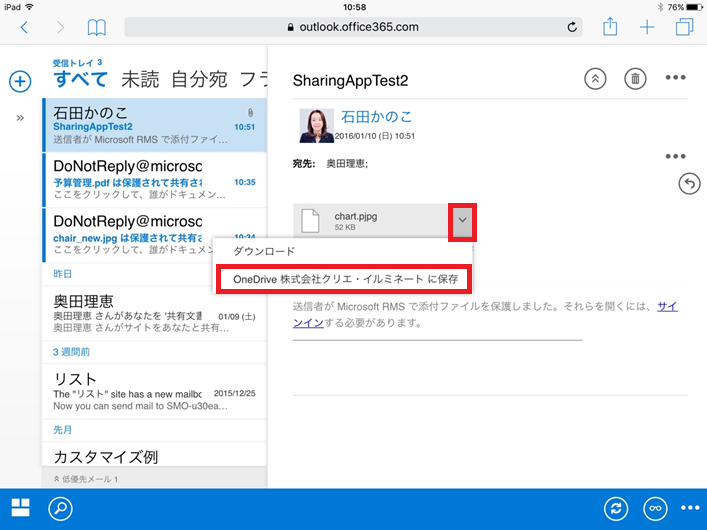This screenshot has width=707, height=530.
Task: Sync mail with refresh icon
Action: tap(616, 508)
